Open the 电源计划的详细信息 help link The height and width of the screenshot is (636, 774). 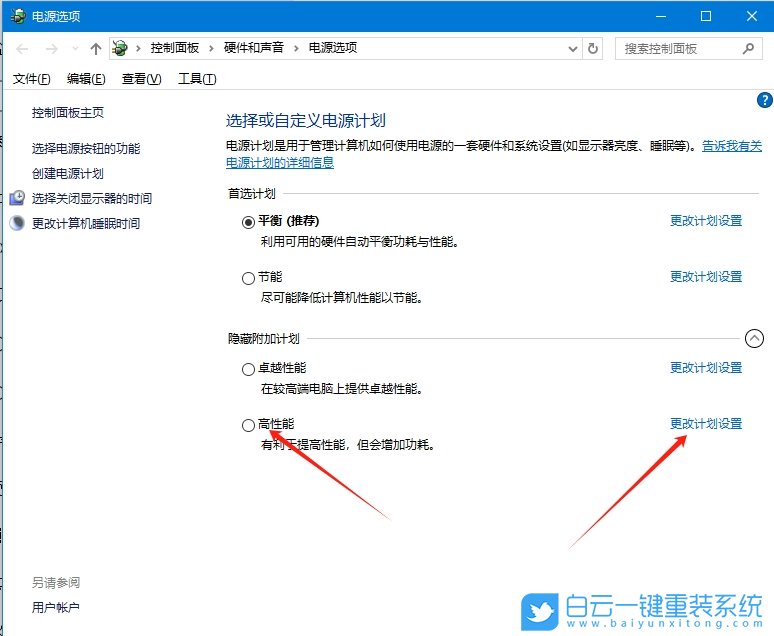(280, 162)
